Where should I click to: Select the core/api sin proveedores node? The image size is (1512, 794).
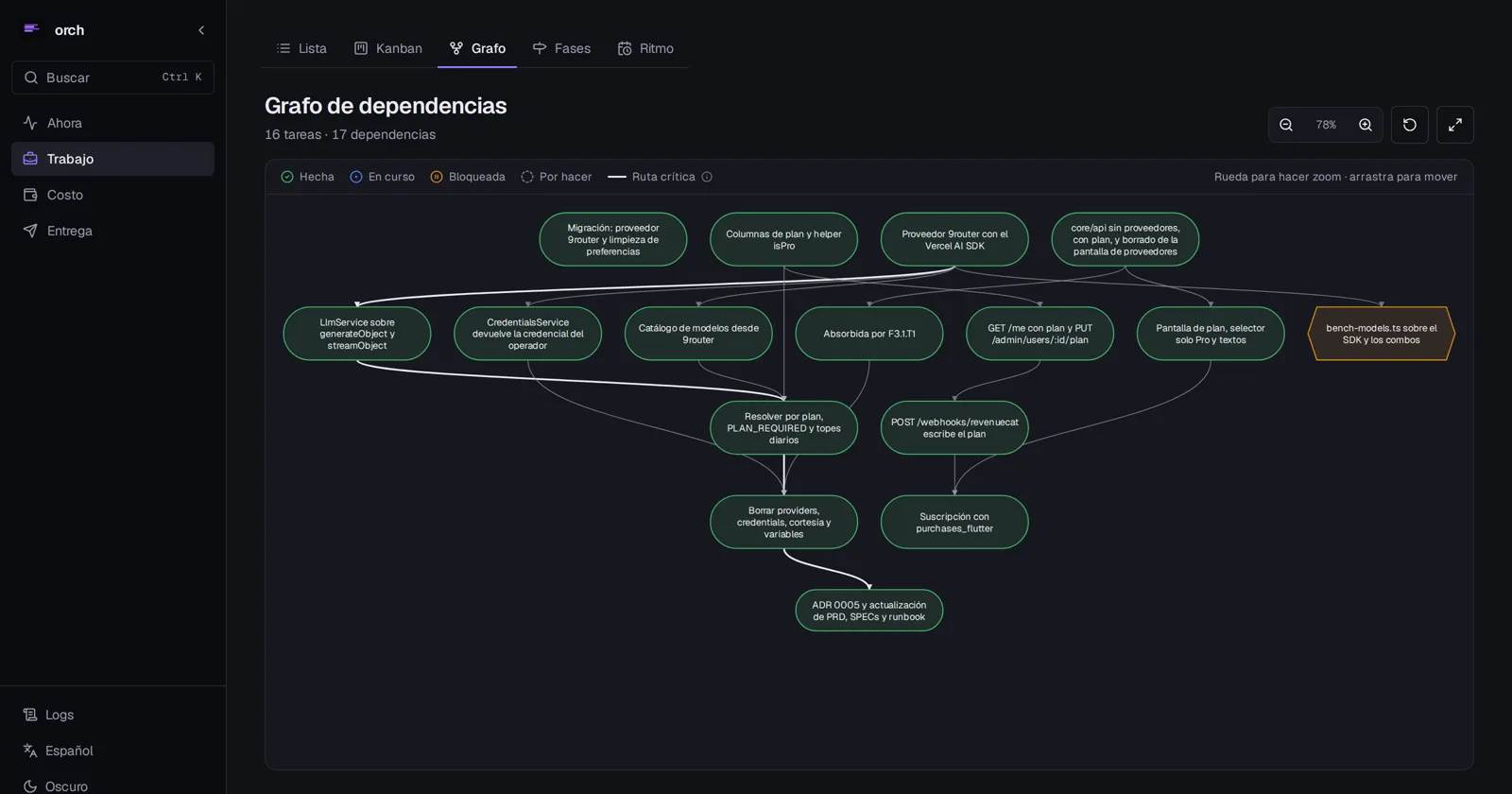(1125, 239)
